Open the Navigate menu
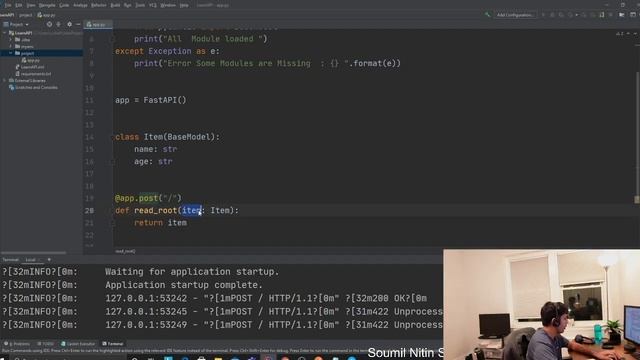640x360 pixels. (47, 5)
